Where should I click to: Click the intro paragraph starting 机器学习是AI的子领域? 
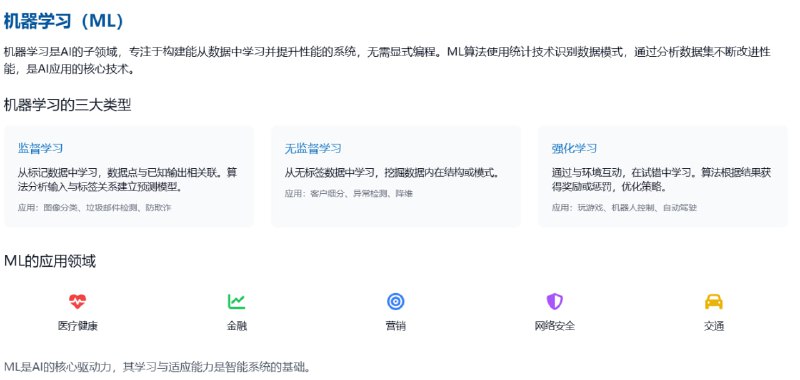click(387, 61)
